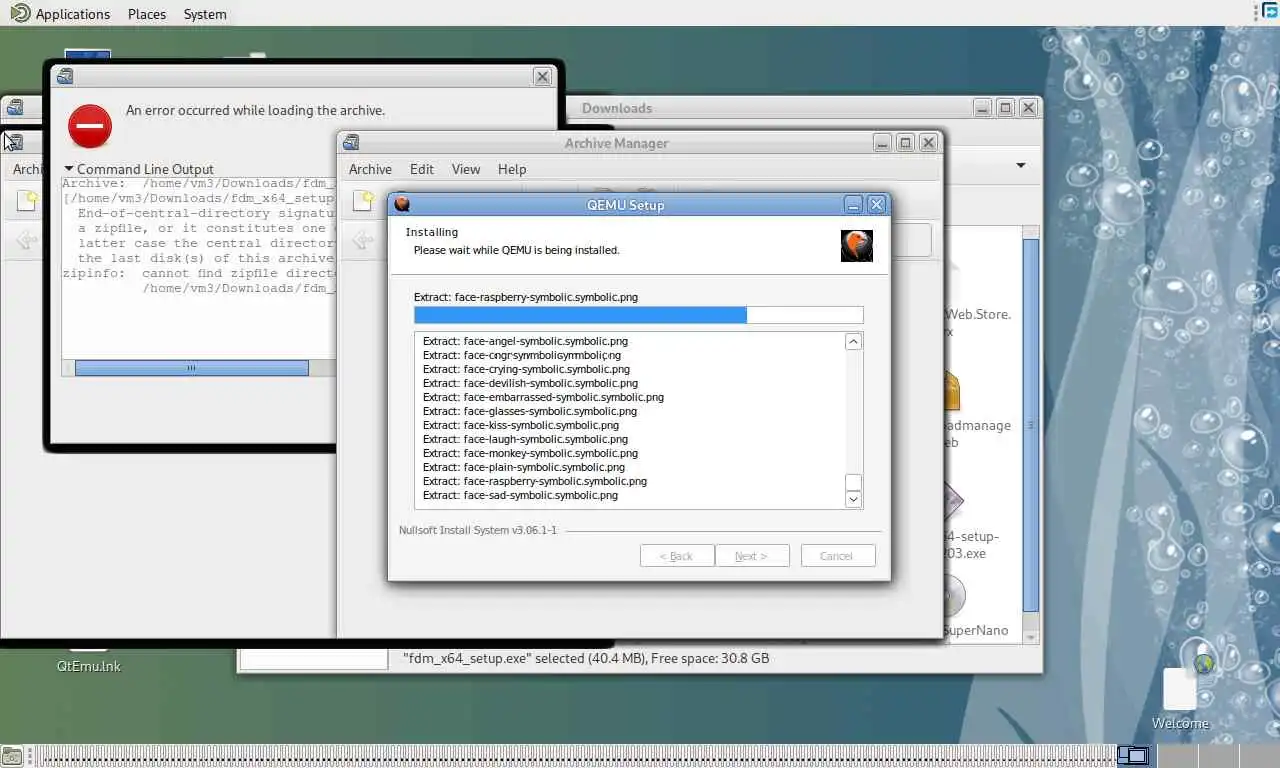The width and height of the screenshot is (1280, 768).
Task: Click the show desktop icon on the bottom panel
Action: point(12,756)
